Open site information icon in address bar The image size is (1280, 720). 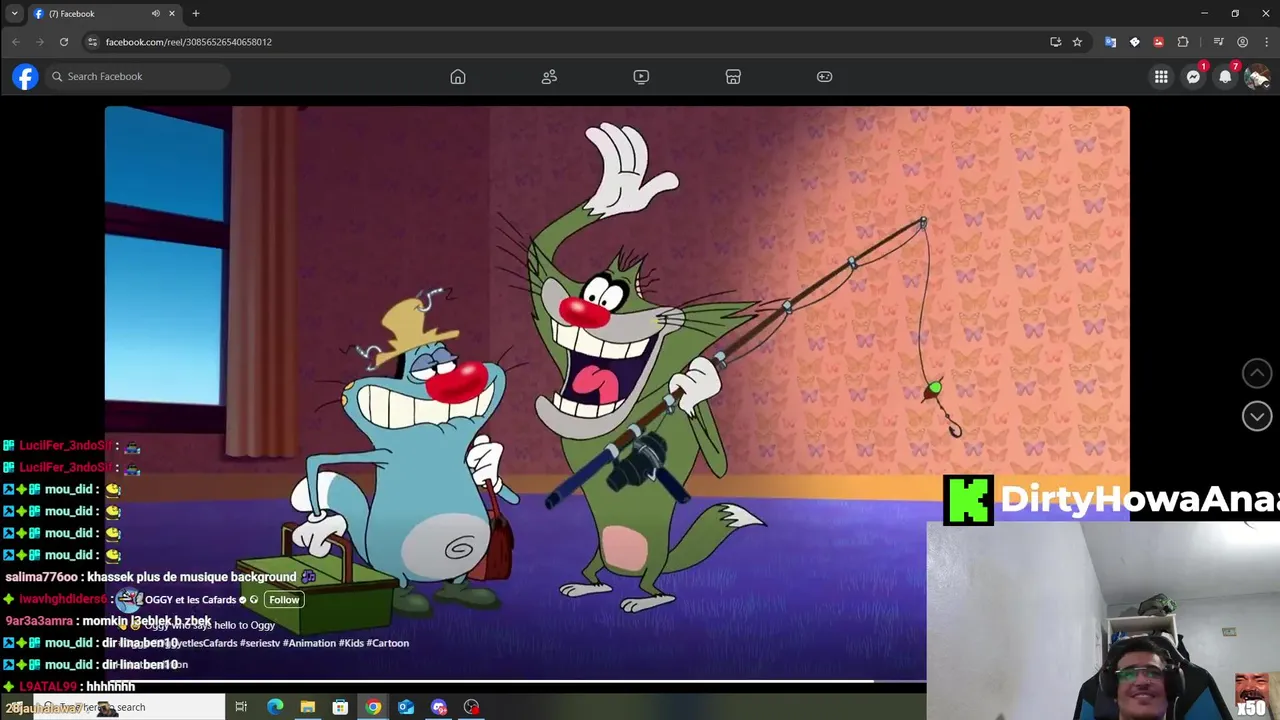[x=92, y=42]
